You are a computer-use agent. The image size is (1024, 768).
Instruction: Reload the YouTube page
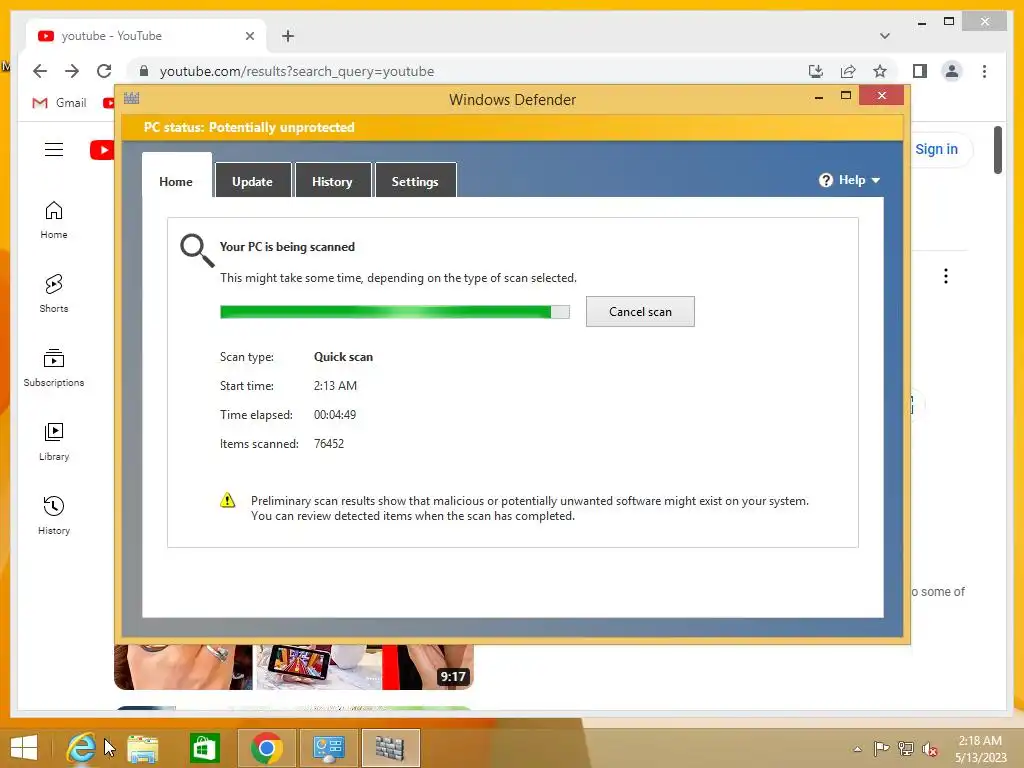[x=104, y=71]
